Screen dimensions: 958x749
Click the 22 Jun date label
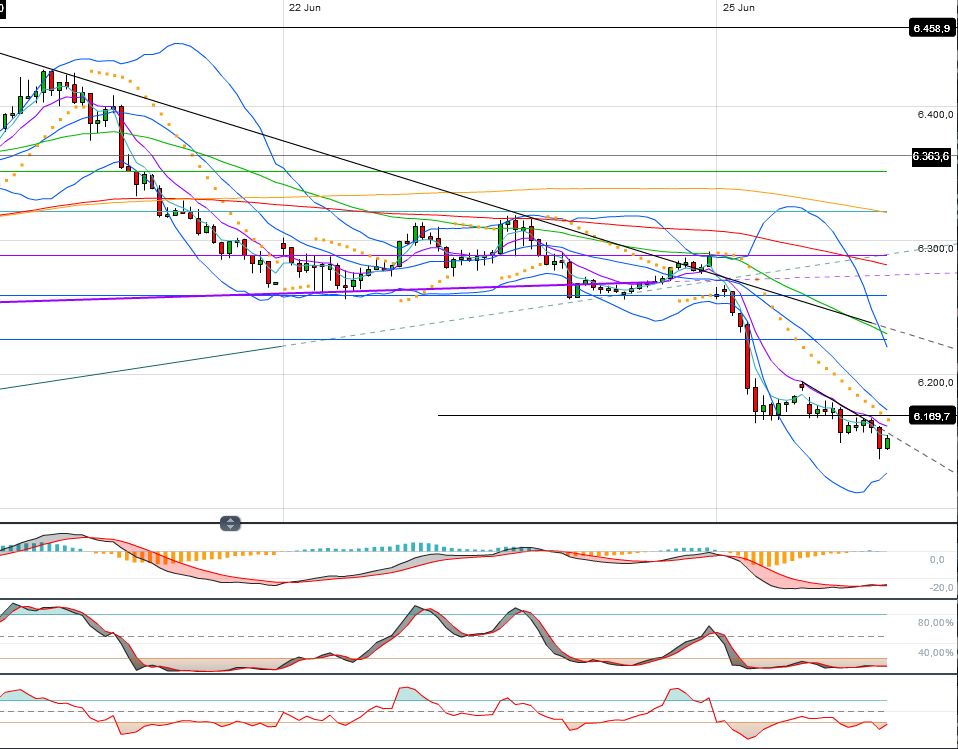click(x=304, y=7)
